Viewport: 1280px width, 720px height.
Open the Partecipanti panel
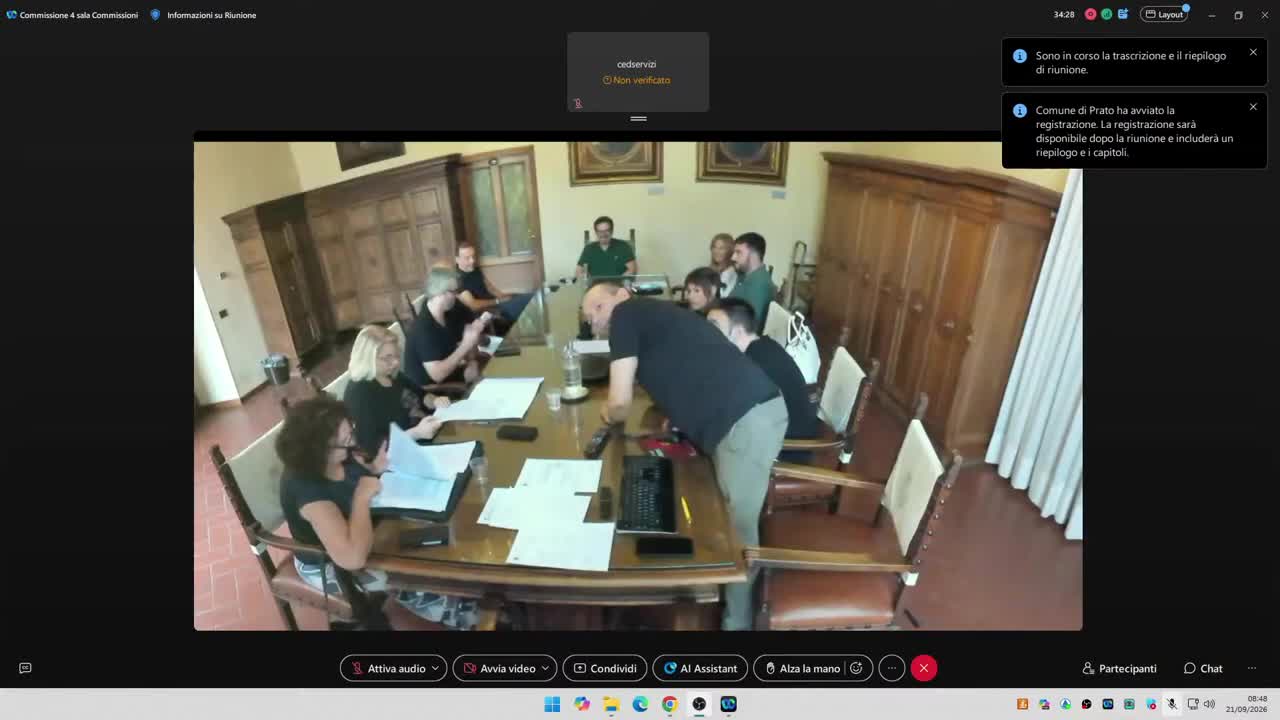[1119, 668]
